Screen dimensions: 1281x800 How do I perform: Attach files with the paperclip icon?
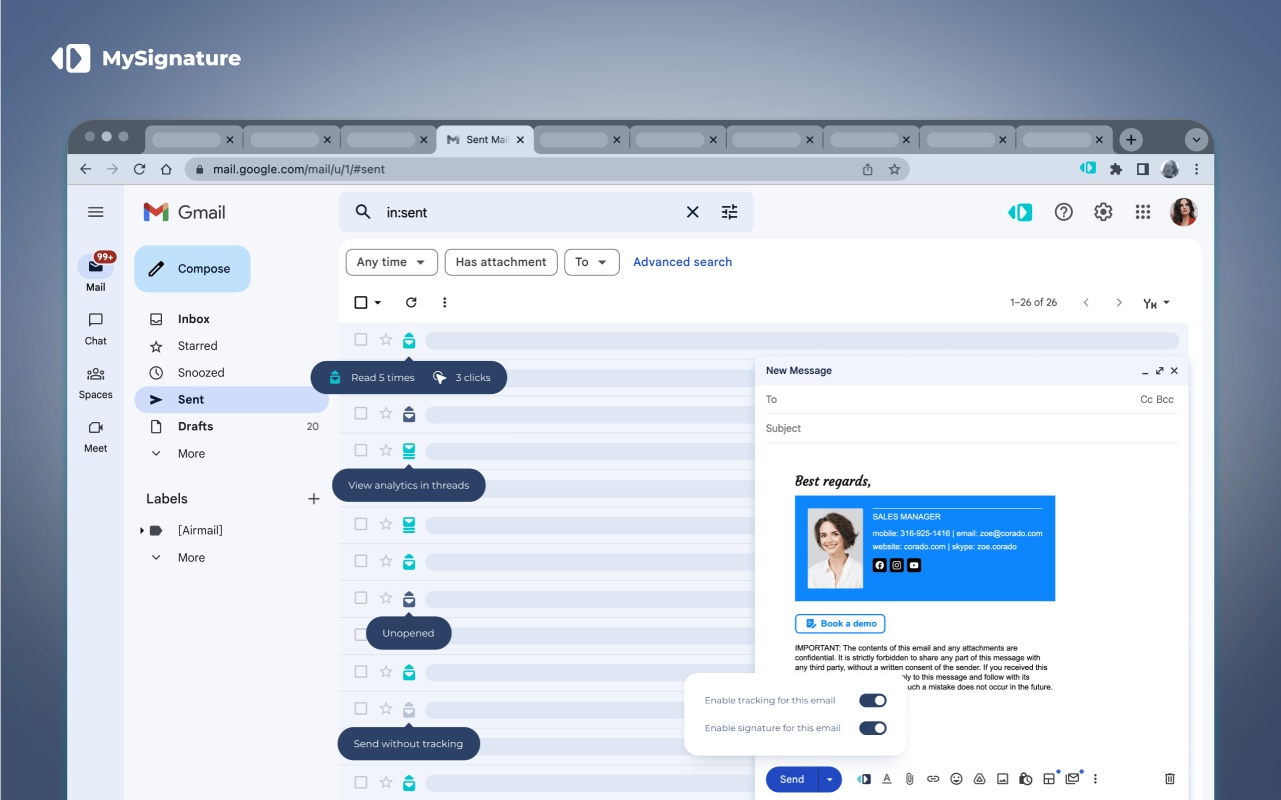(x=910, y=779)
